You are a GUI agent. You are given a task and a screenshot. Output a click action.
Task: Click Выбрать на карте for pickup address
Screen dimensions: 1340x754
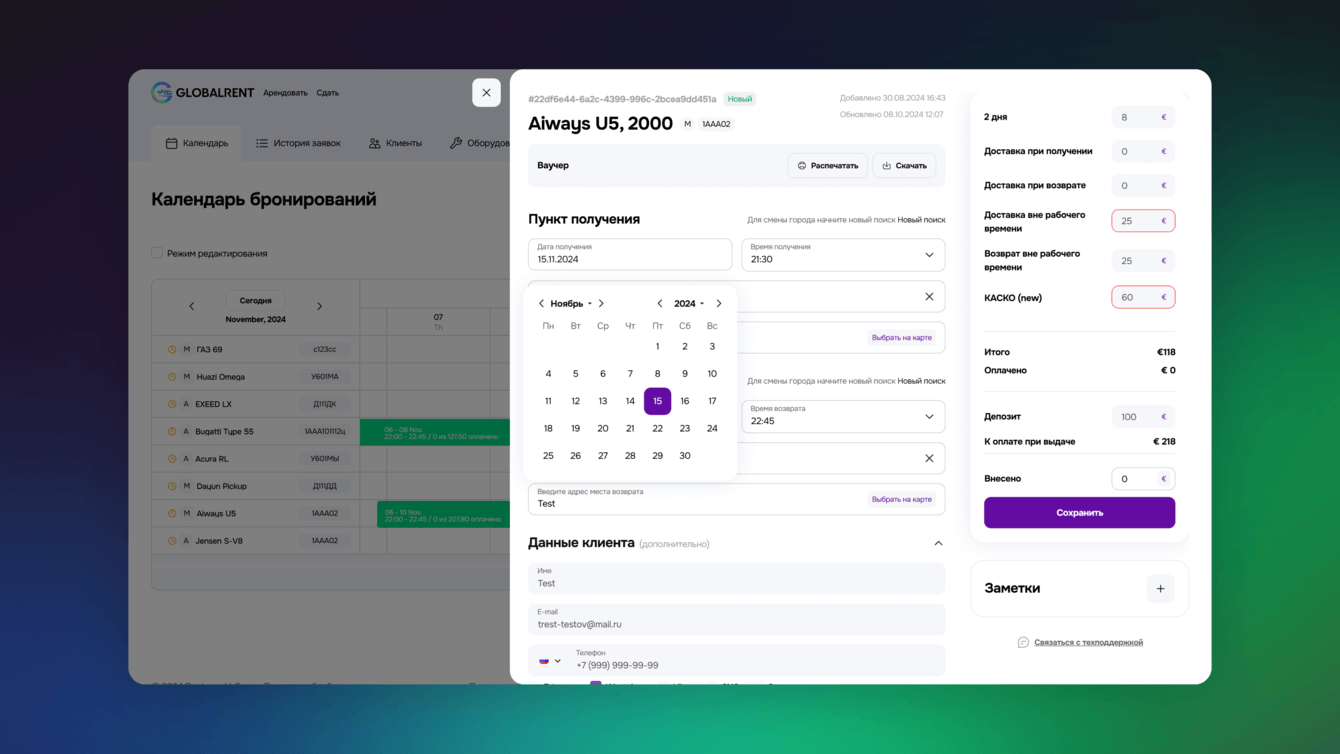click(x=902, y=338)
